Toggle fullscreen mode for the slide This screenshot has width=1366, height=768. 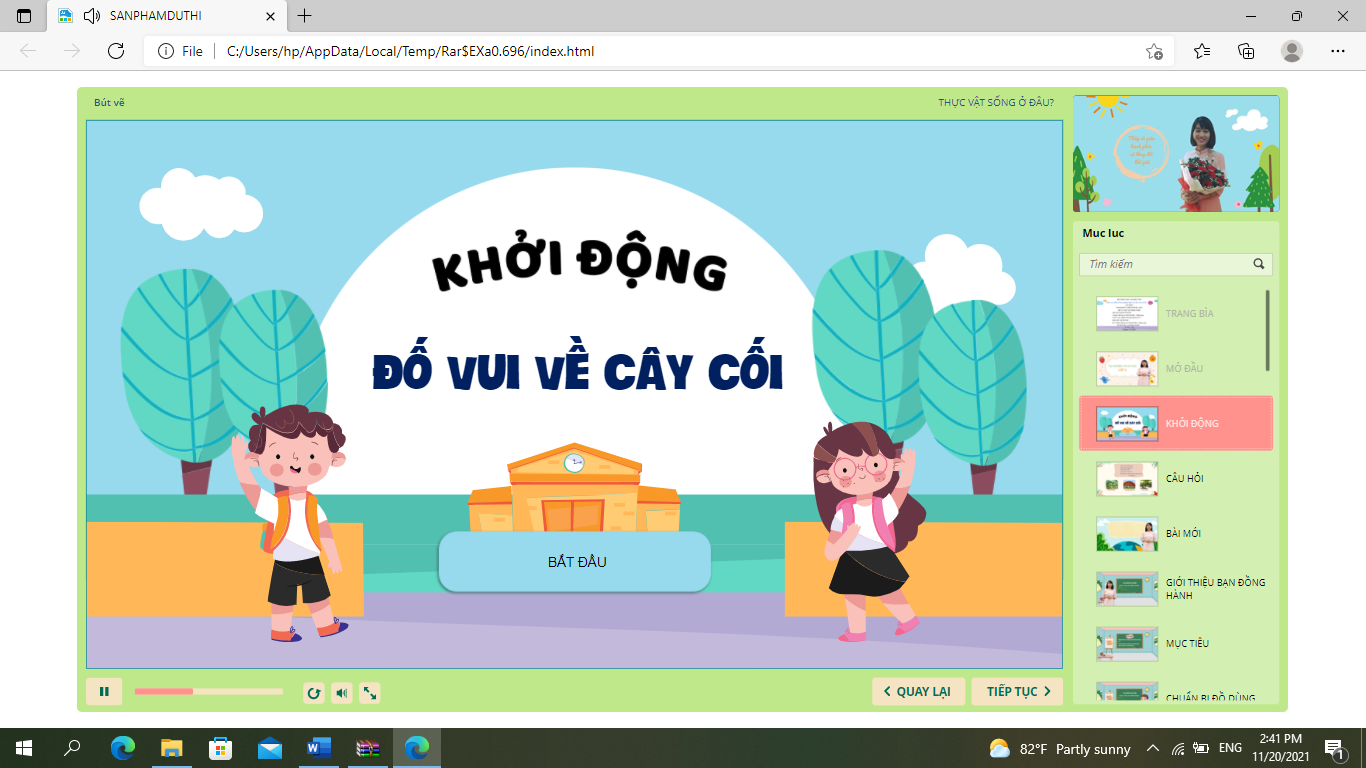coord(369,693)
